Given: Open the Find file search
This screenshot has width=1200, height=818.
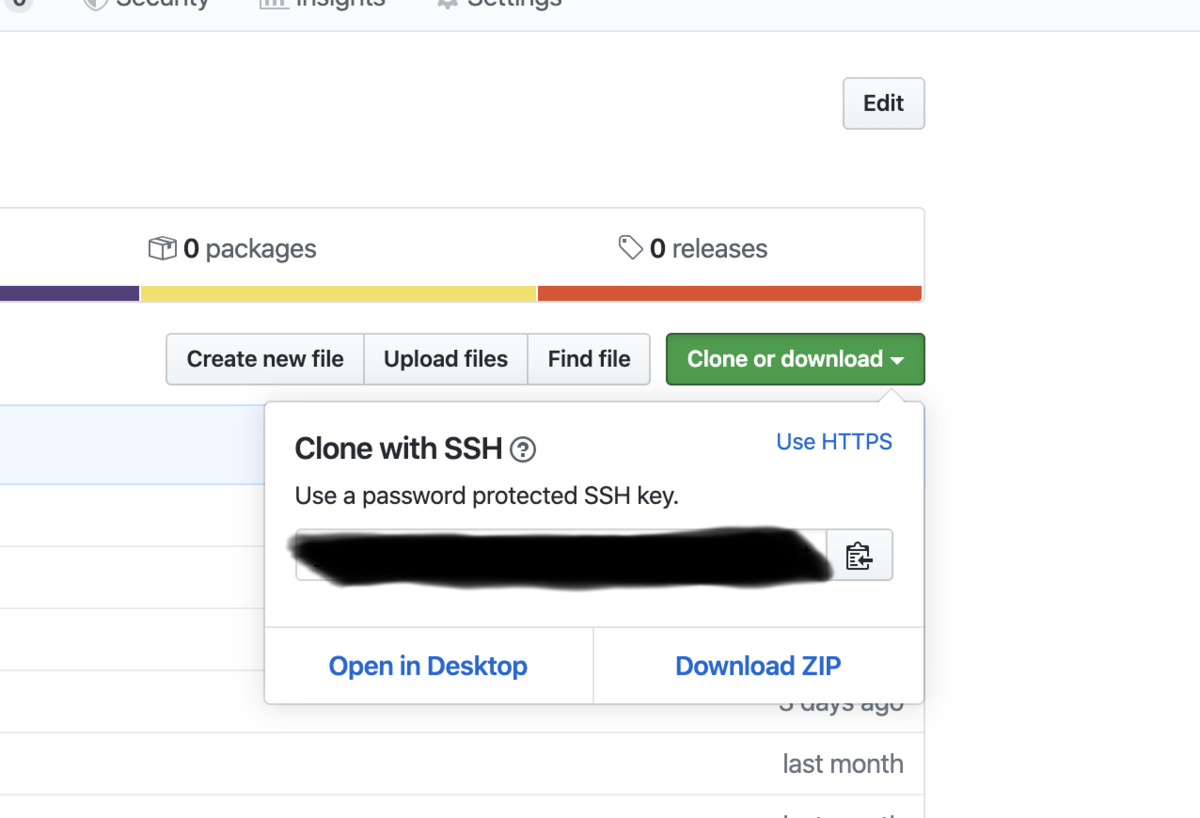Looking at the screenshot, I should [589, 359].
